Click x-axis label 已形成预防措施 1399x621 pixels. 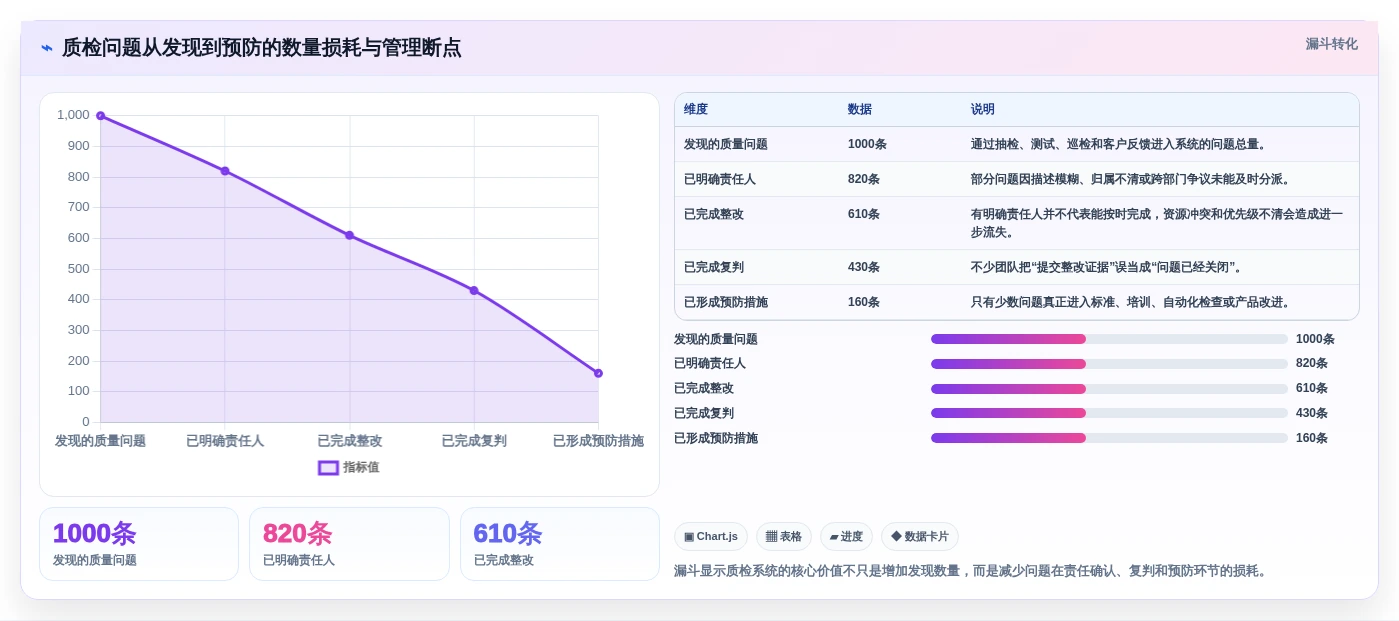pyautogui.click(x=598, y=441)
